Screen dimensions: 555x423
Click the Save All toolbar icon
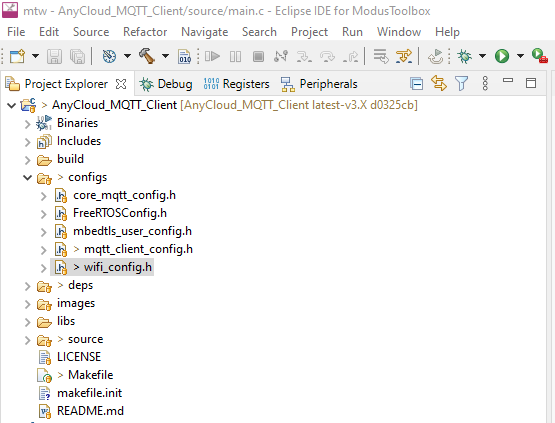77,56
